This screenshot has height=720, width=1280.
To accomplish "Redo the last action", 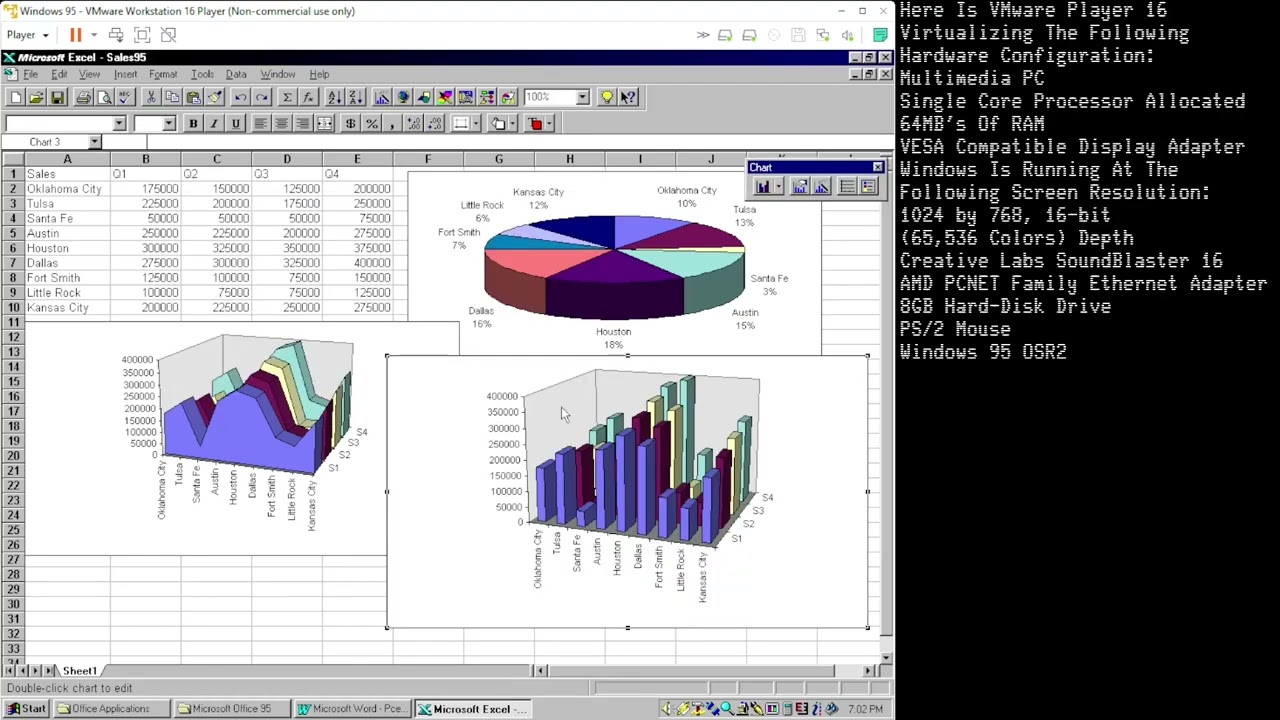I will tap(261, 97).
